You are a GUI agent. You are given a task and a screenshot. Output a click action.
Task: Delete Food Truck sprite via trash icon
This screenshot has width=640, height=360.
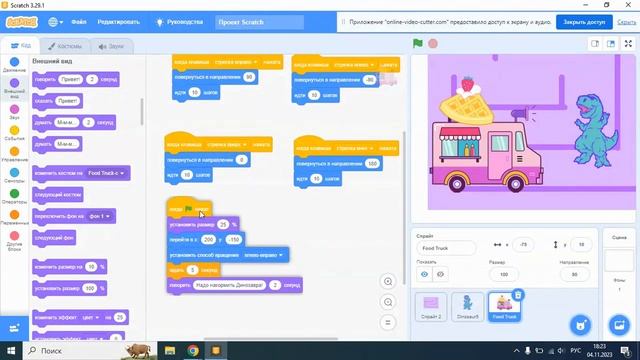[518, 295]
